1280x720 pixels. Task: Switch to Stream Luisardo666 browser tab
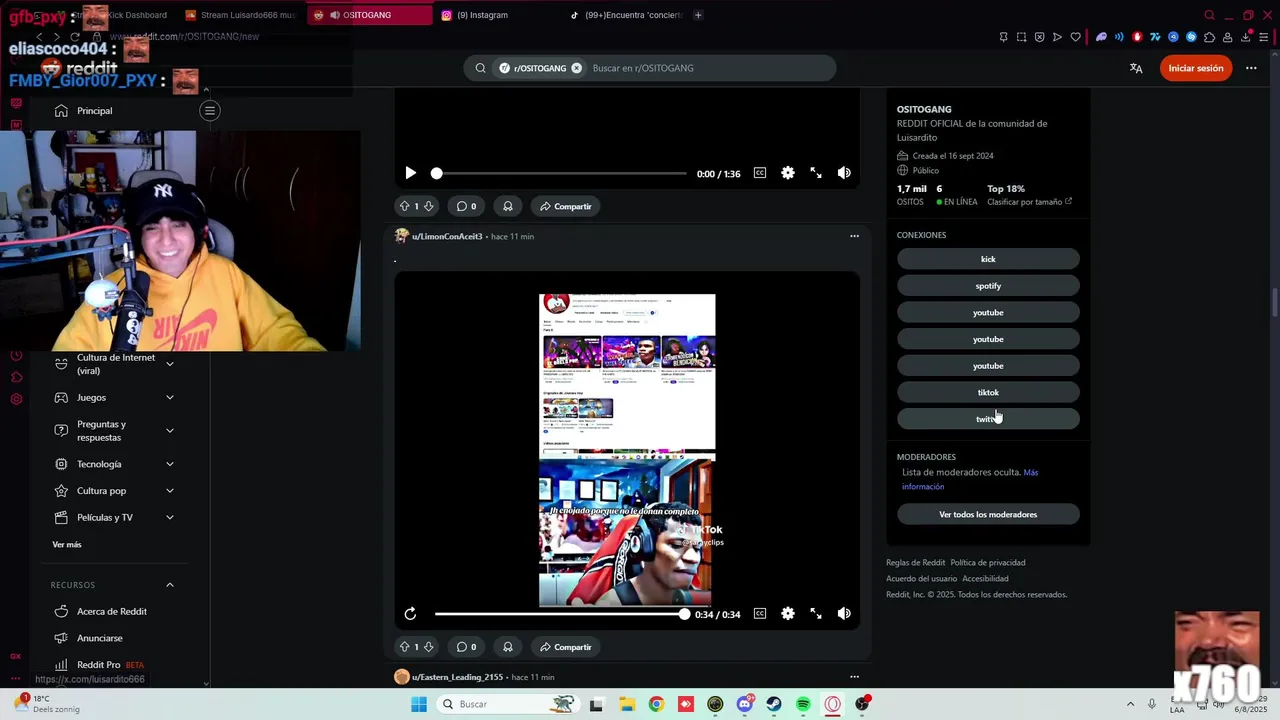(x=240, y=15)
